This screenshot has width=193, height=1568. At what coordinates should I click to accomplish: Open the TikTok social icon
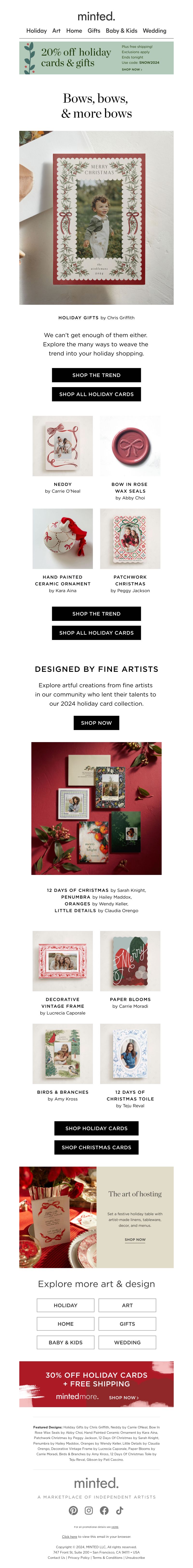(120, 1510)
